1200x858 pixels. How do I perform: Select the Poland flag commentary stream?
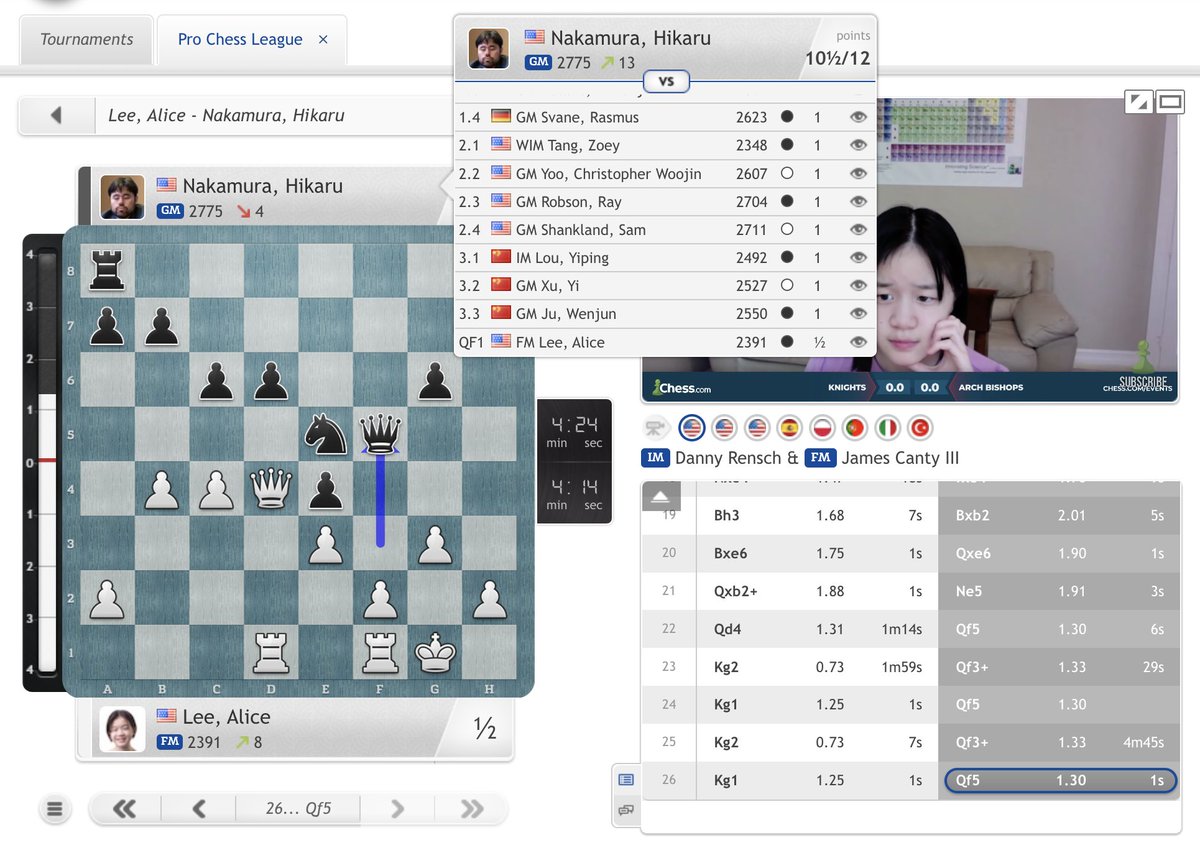822,428
